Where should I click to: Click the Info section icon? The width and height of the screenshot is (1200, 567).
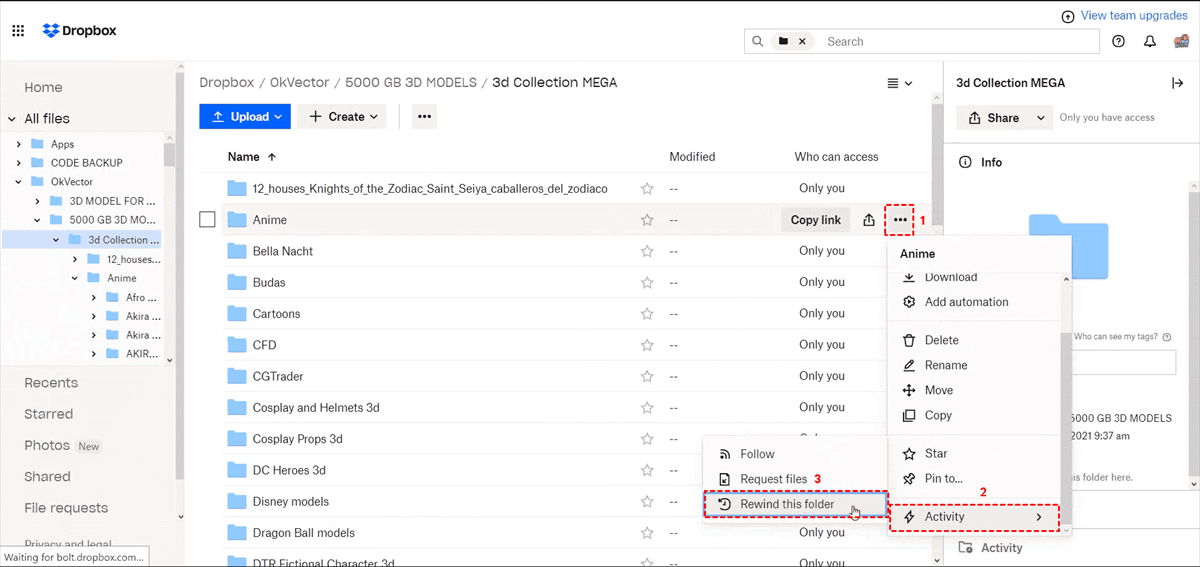pyautogui.click(x=965, y=162)
